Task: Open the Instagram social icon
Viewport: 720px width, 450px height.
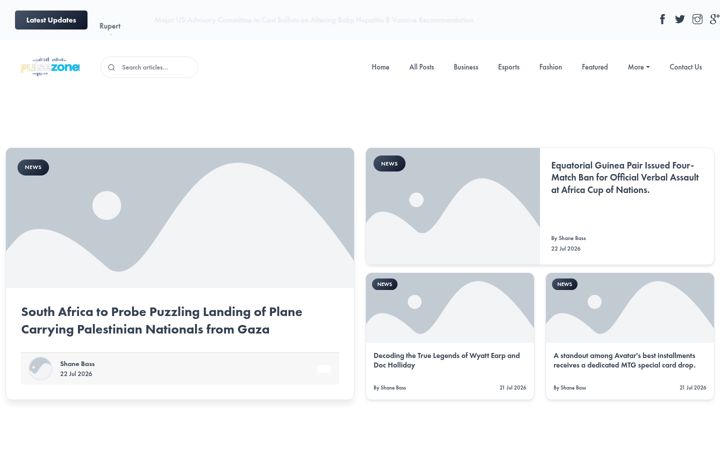Action: click(x=697, y=19)
